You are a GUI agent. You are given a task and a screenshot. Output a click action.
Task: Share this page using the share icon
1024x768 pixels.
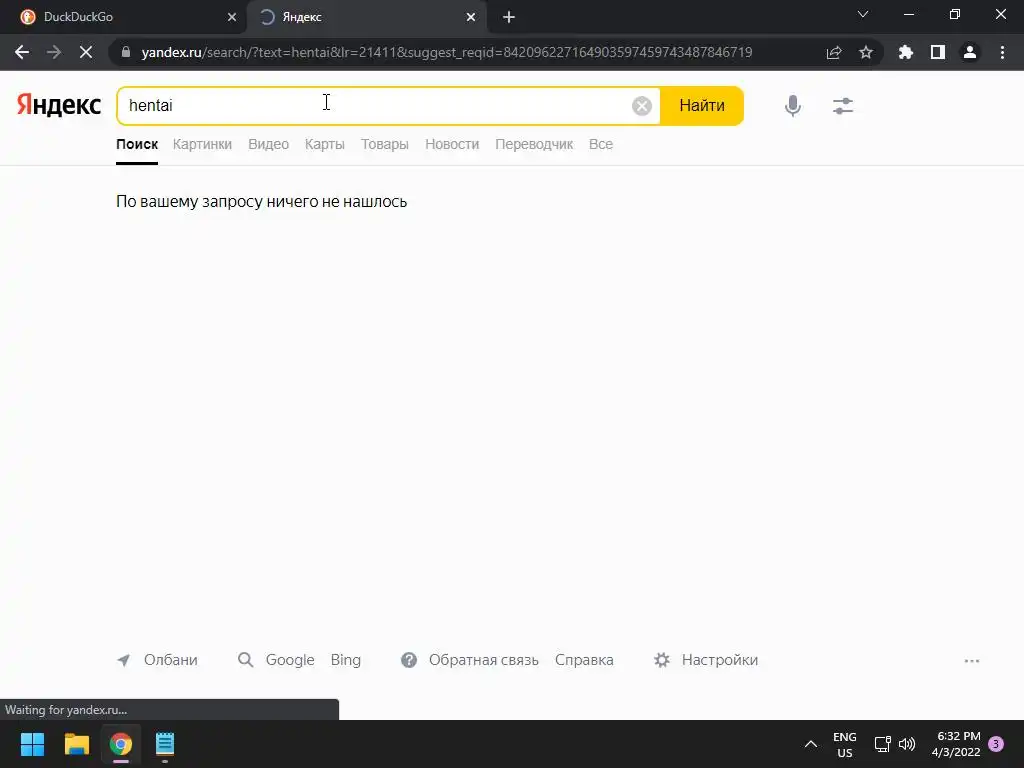click(834, 52)
